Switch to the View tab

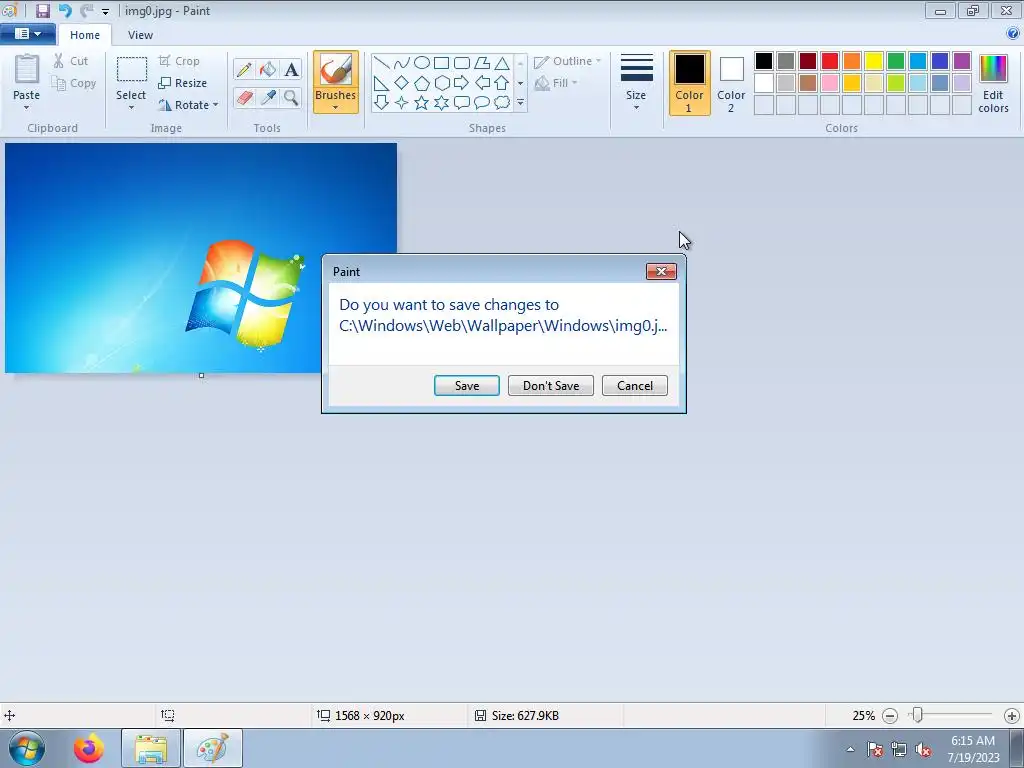pos(140,35)
